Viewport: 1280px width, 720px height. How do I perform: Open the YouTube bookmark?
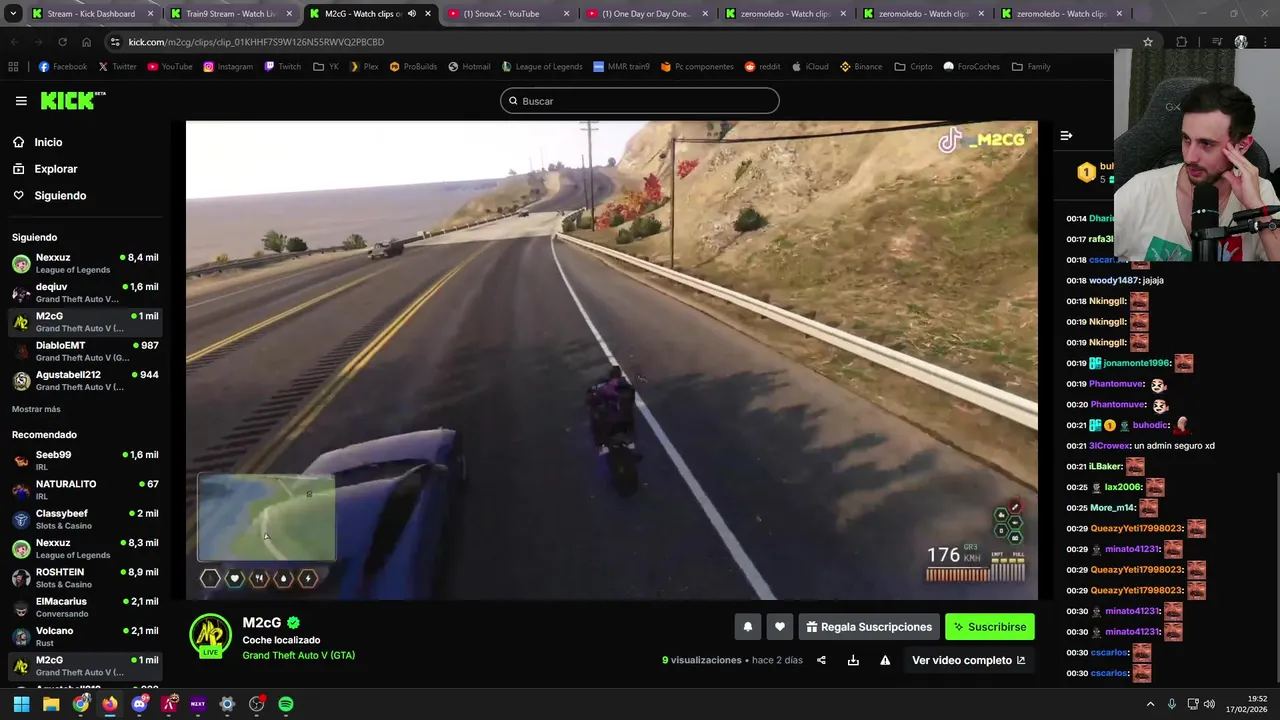pyautogui.click(x=169, y=67)
